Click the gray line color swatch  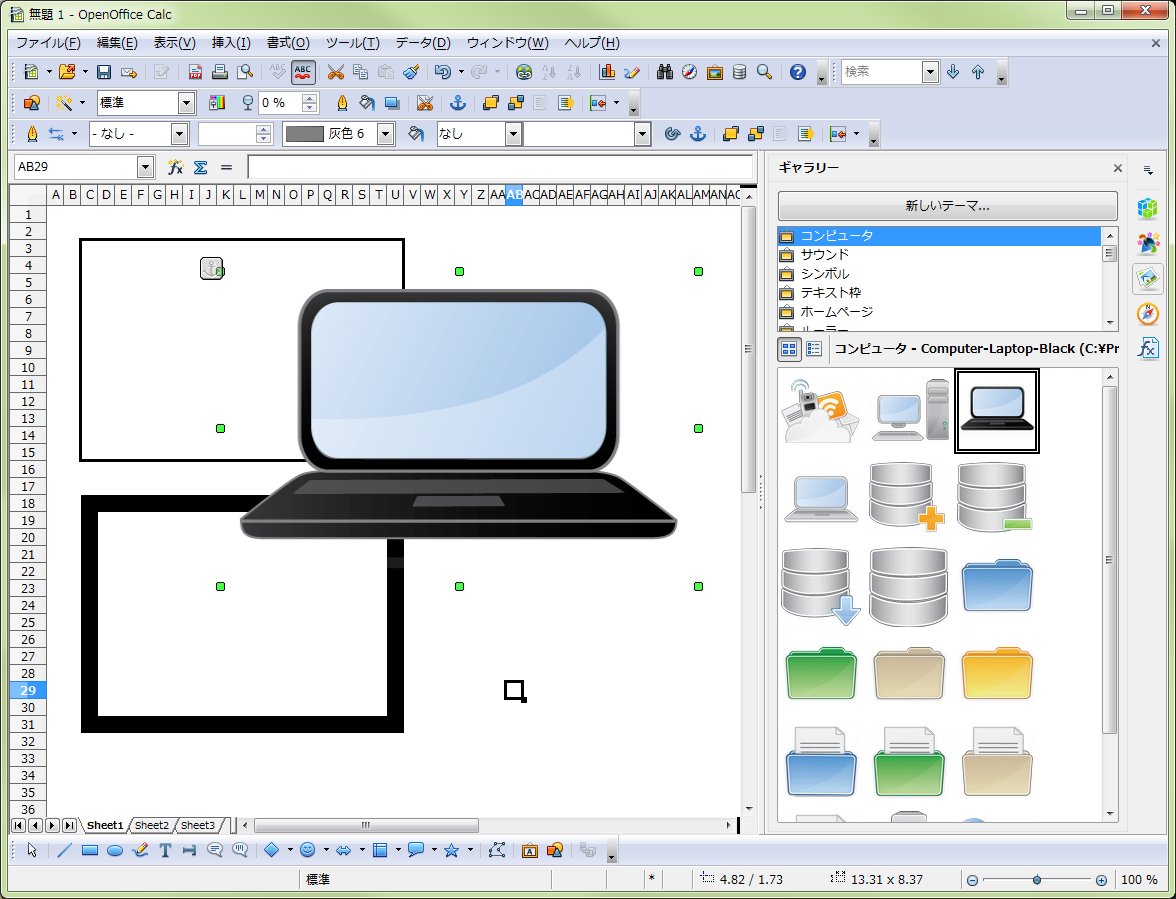point(304,134)
